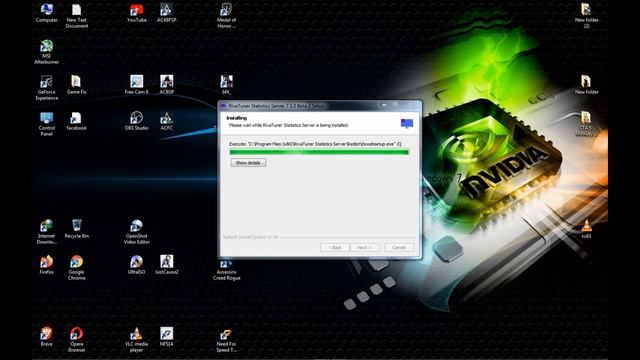Select the Need For Speed shortcut
The height and width of the screenshot is (360, 640).
tap(226, 341)
